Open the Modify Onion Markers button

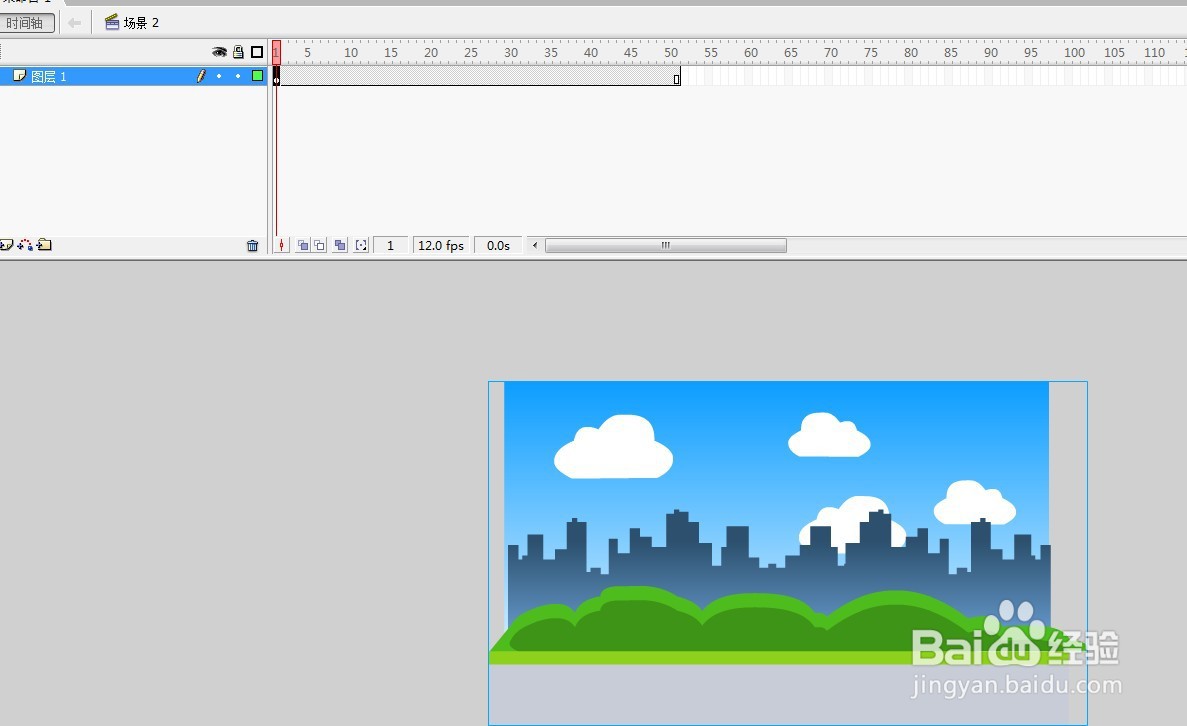coord(361,245)
